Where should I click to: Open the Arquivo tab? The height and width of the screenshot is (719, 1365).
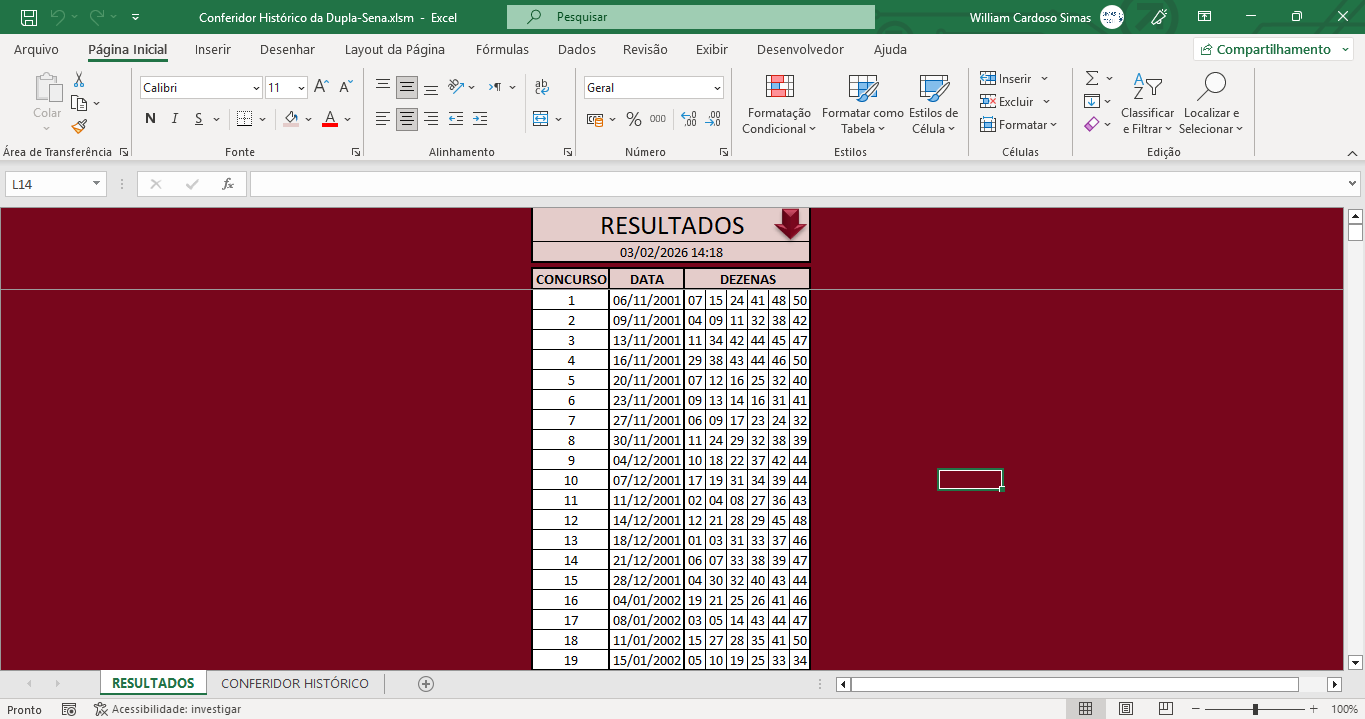(36, 49)
